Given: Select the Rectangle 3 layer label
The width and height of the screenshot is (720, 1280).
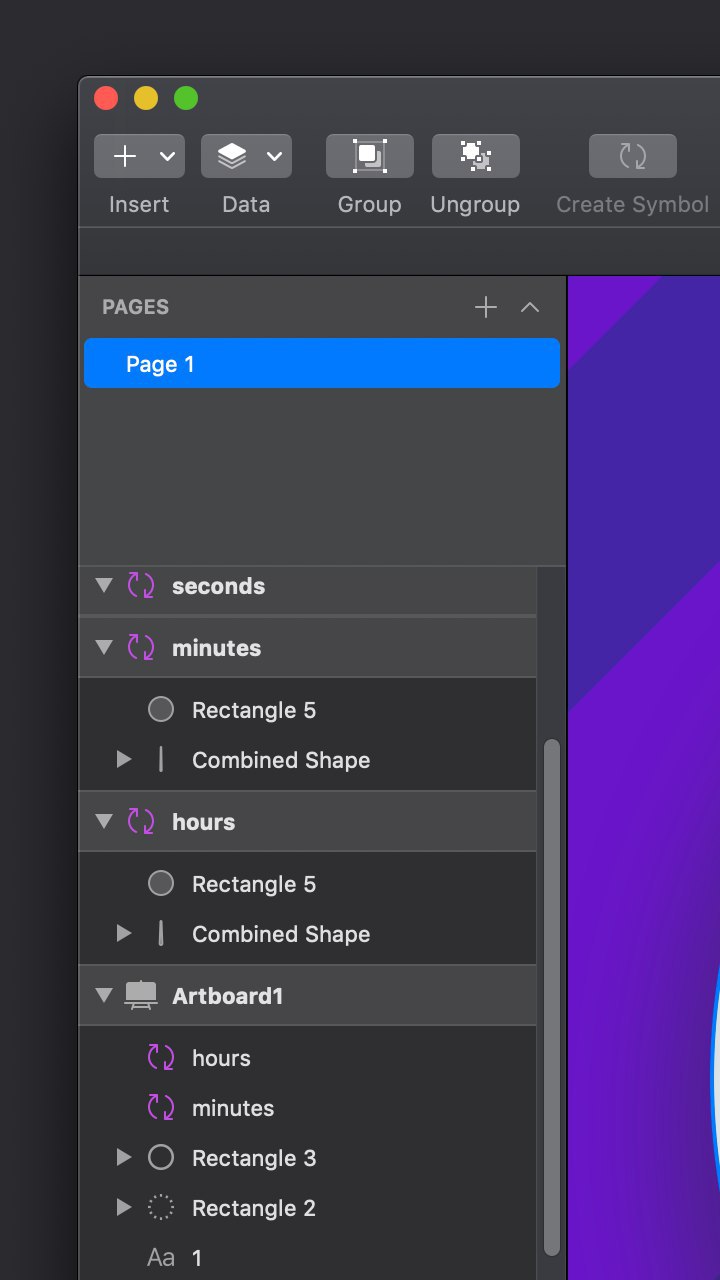Looking at the screenshot, I should tap(254, 1158).
